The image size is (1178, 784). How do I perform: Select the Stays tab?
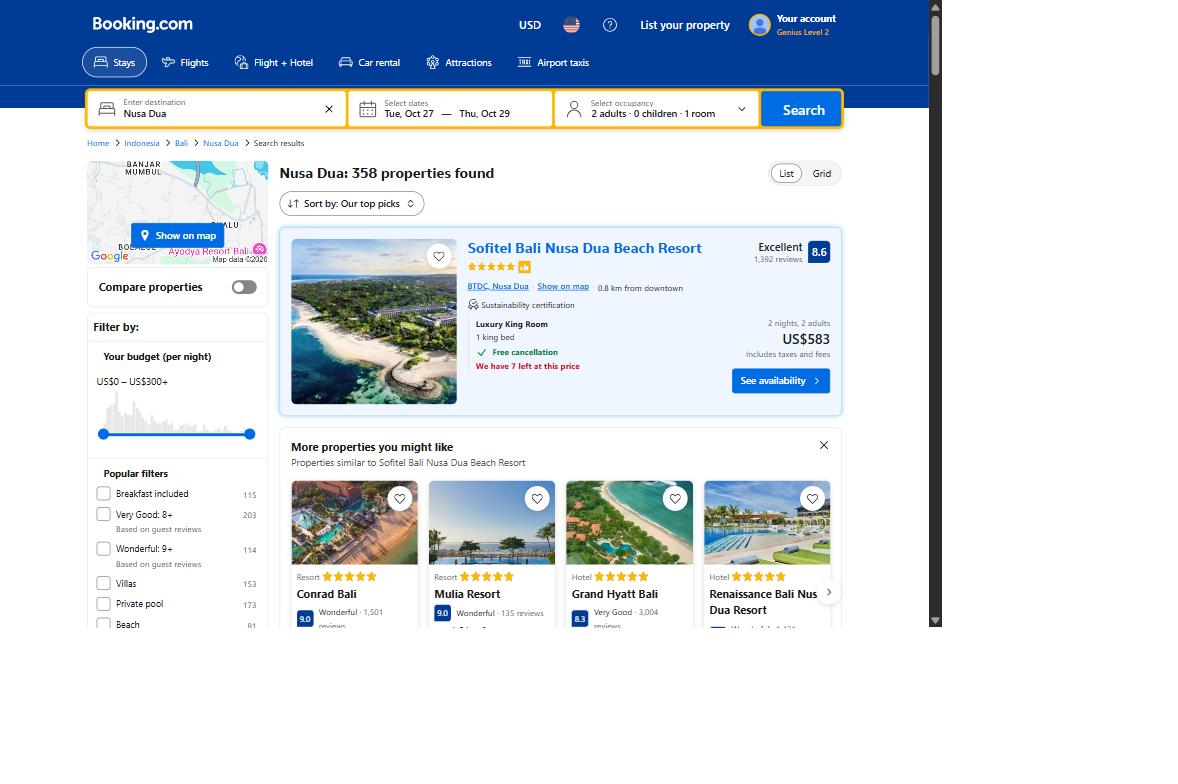tap(114, 62)
